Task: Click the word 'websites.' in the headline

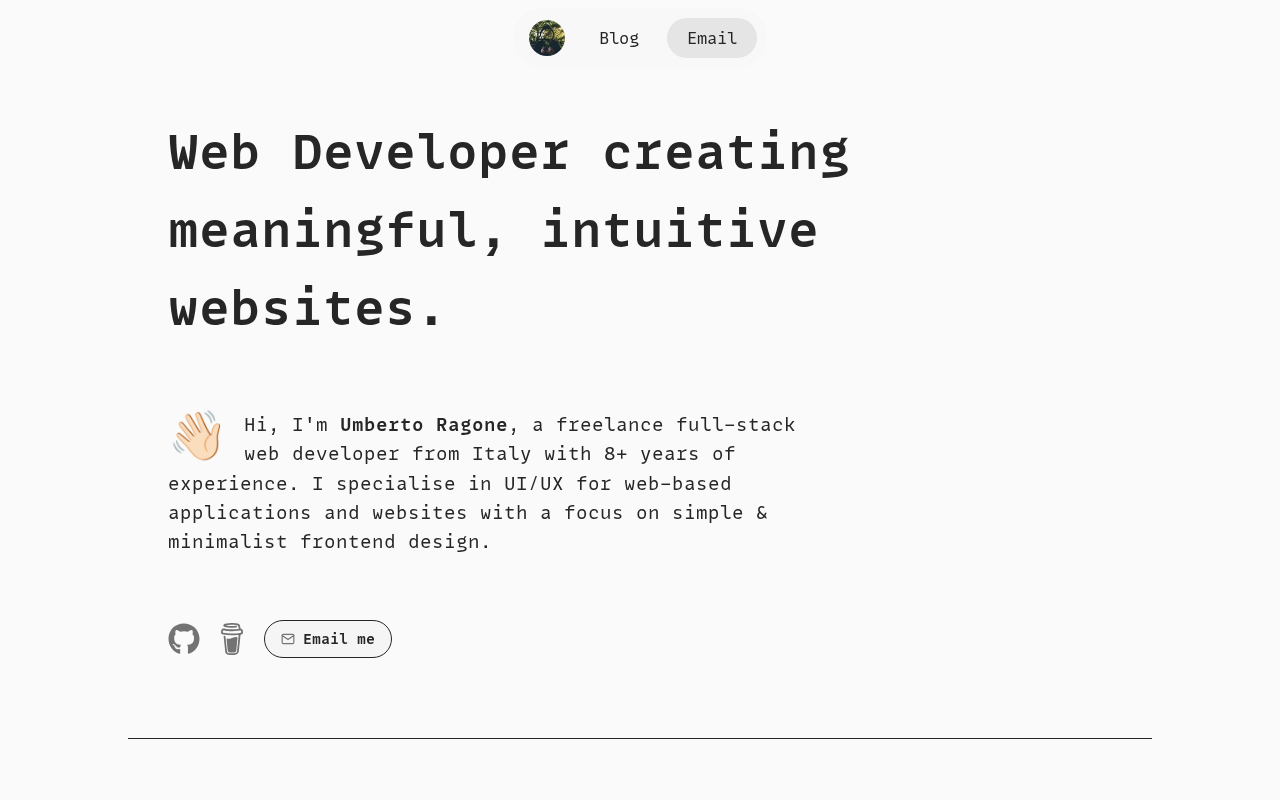Action: pyautogui.click(x=306, y=307)
